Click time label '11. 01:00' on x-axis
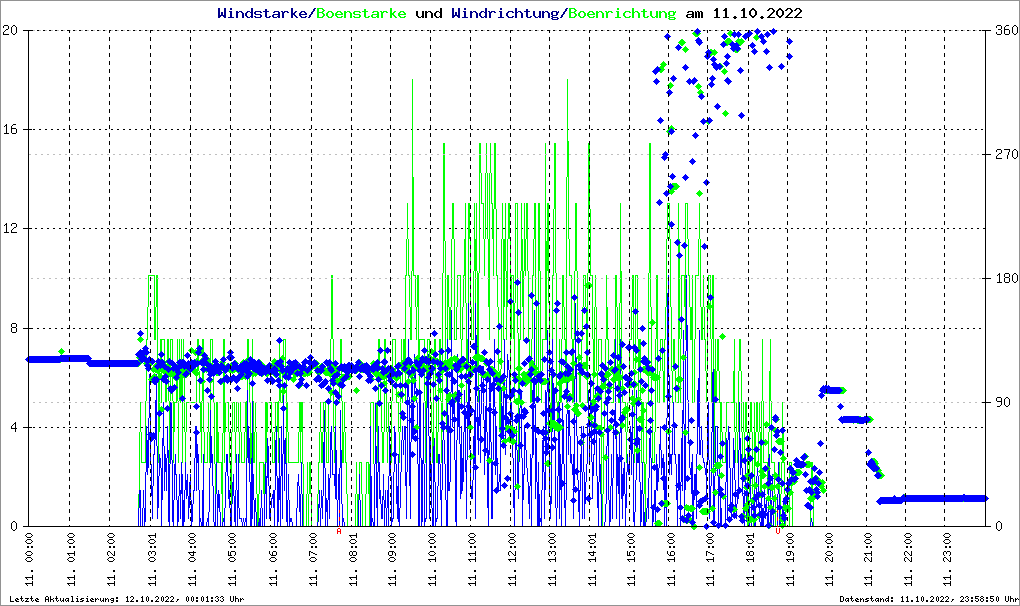1020x606 pixels. point(70,560)
